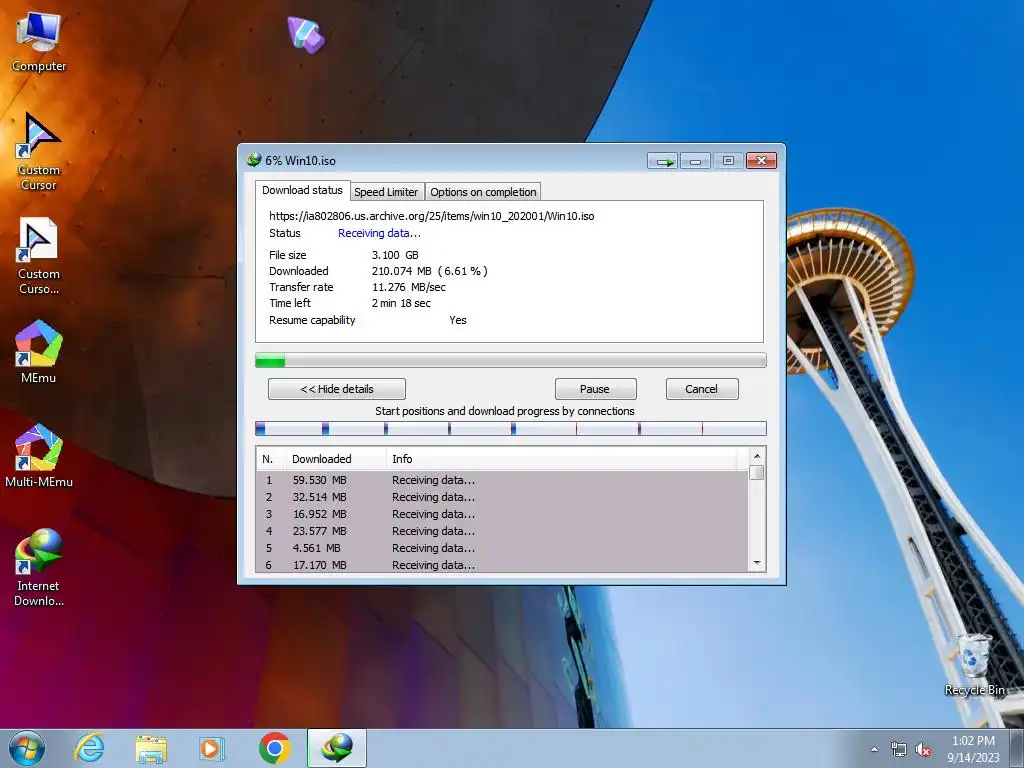Open Windows Media Player from the taskbar

[211, 748]
